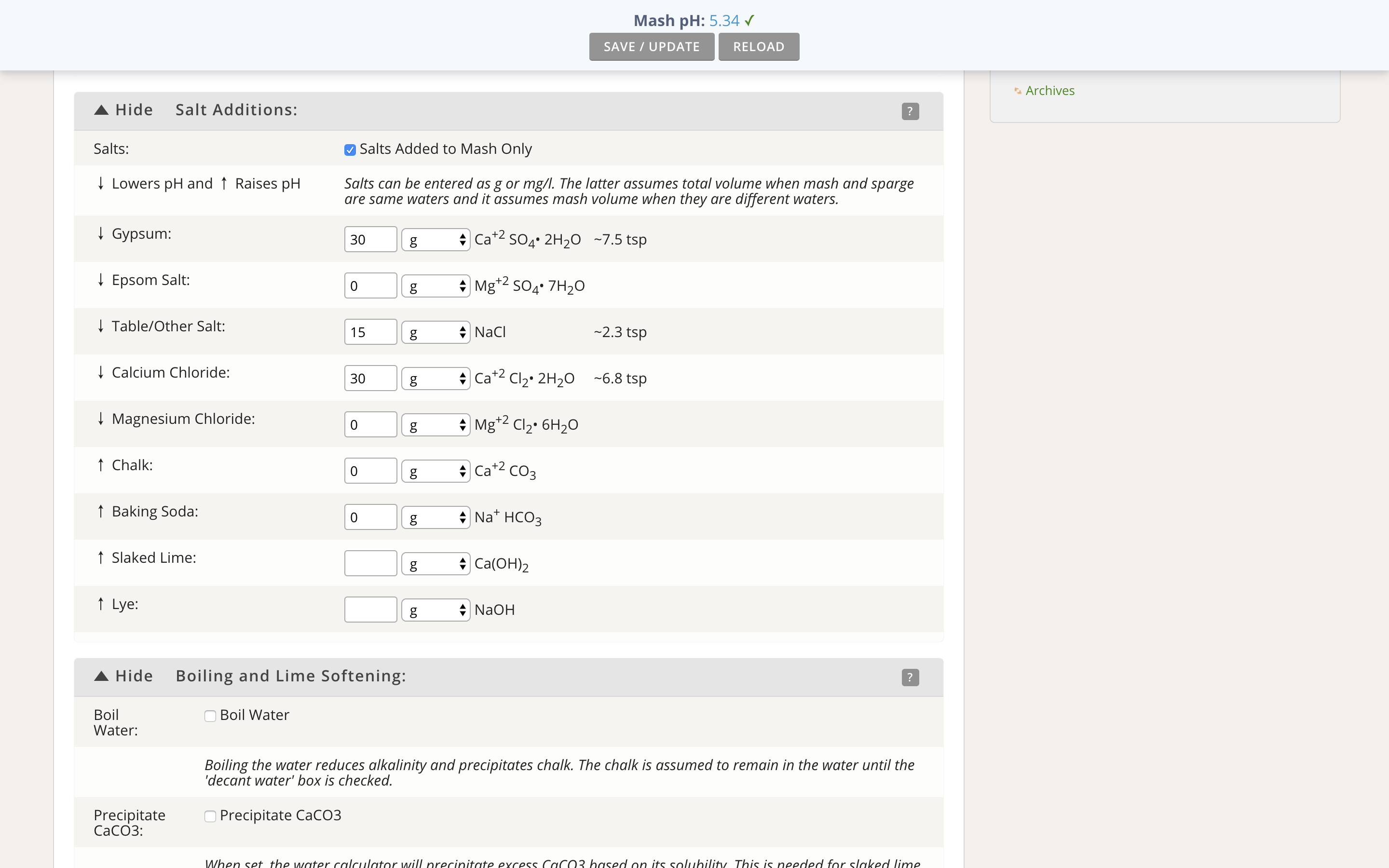Open the Gypsum unit dropdown
The image size is (1389, 868).
point(434,239)
